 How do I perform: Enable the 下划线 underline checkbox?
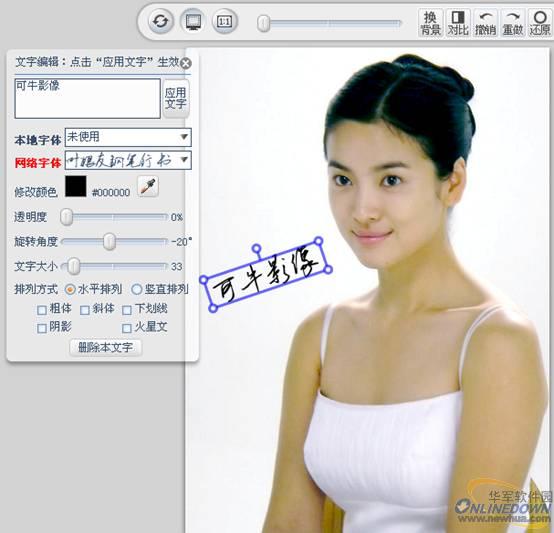[x=126, y=310]
